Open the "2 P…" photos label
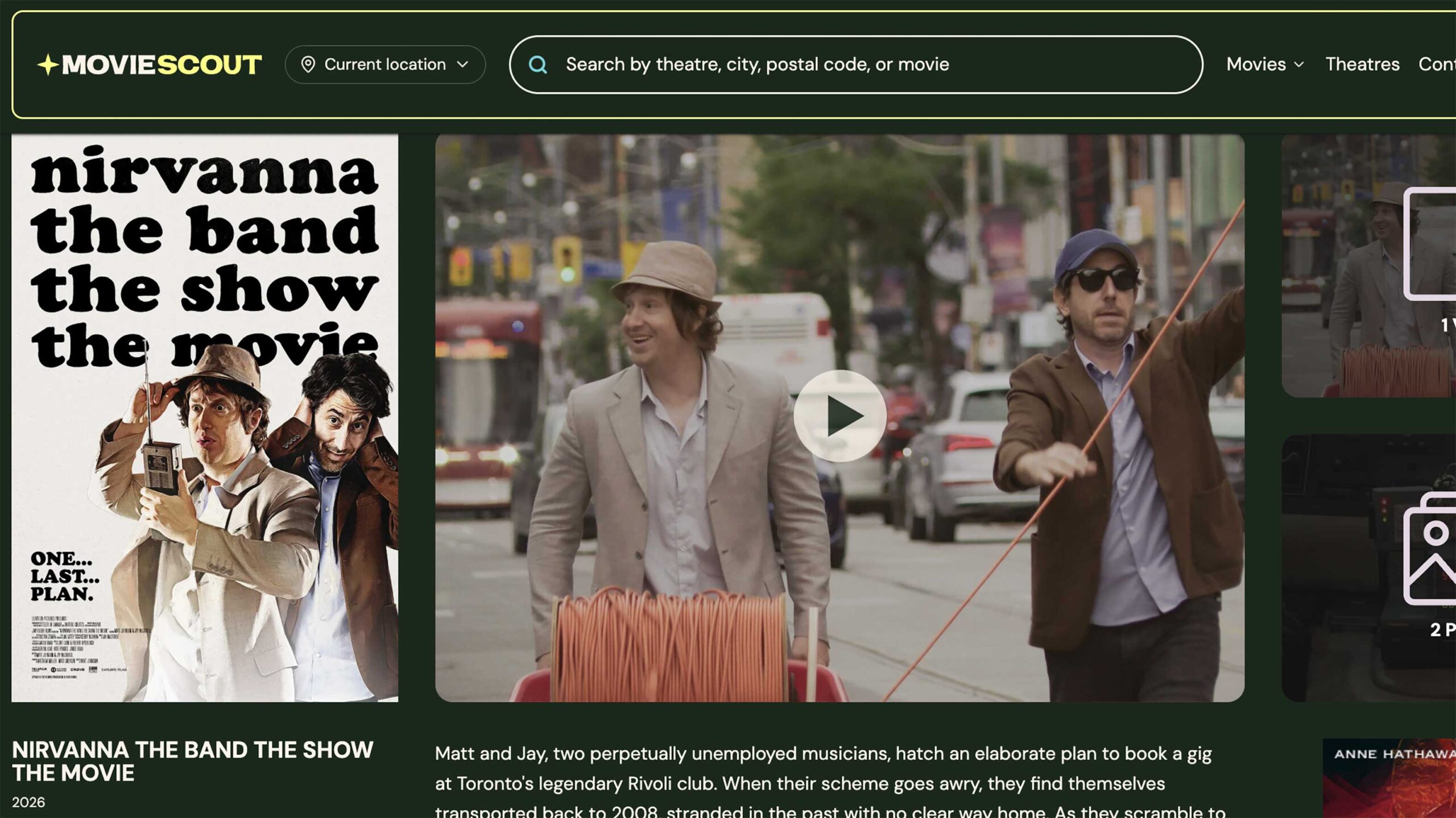 tap(1442, 630)
